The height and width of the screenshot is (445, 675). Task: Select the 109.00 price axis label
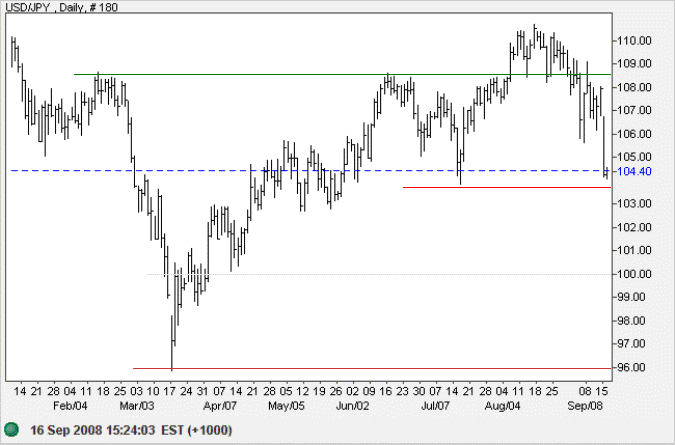coord(634,64)
